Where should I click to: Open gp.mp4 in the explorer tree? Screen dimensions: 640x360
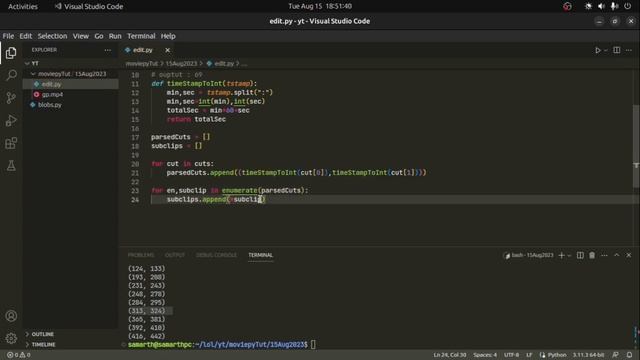point(71,94)
